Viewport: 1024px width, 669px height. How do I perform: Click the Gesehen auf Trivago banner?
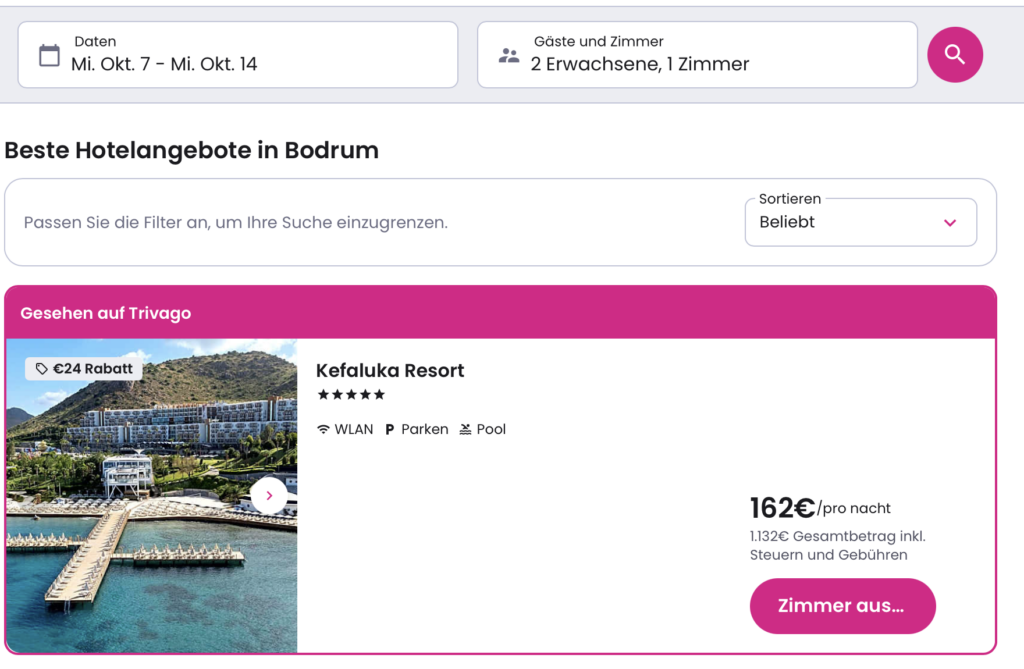(500, 313)
